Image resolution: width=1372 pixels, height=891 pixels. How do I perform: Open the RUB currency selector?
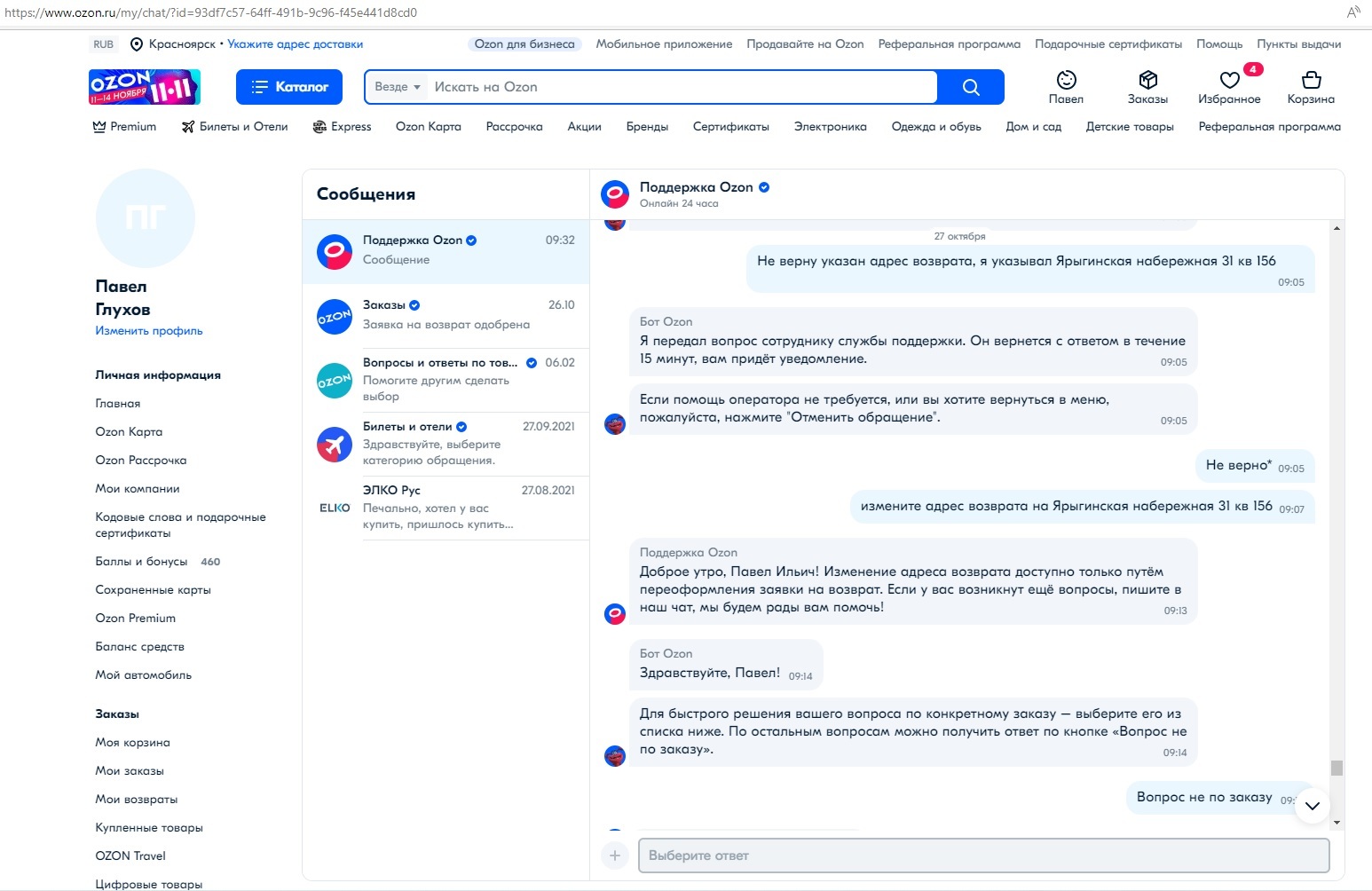[x=104, y=44]
